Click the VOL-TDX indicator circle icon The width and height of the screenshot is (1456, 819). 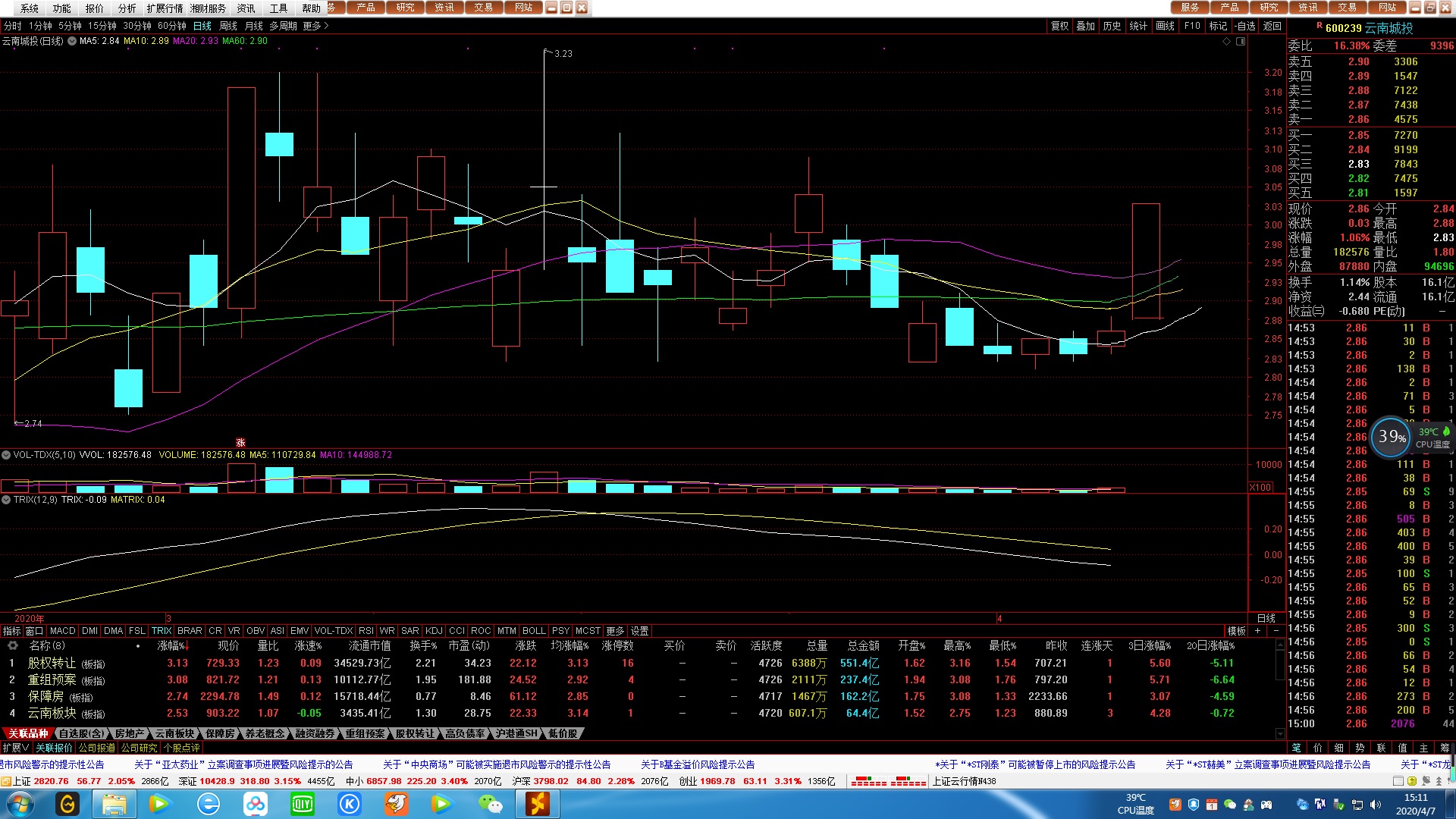point(6,455)
